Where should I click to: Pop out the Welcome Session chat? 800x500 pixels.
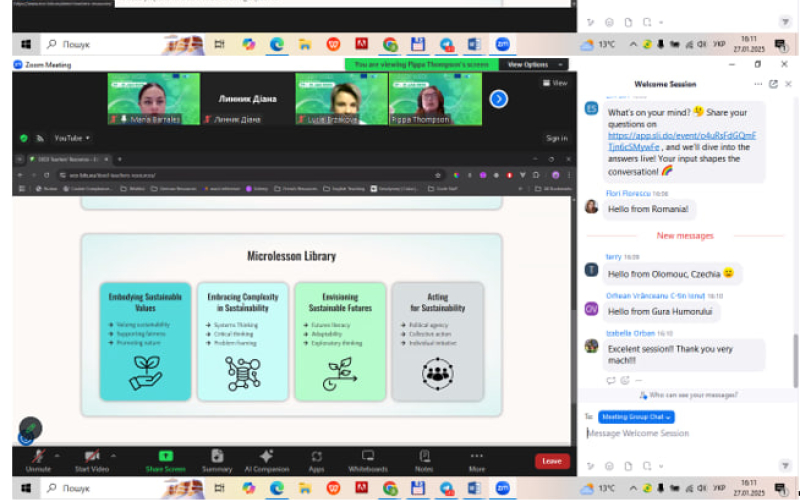coord(773,84)
